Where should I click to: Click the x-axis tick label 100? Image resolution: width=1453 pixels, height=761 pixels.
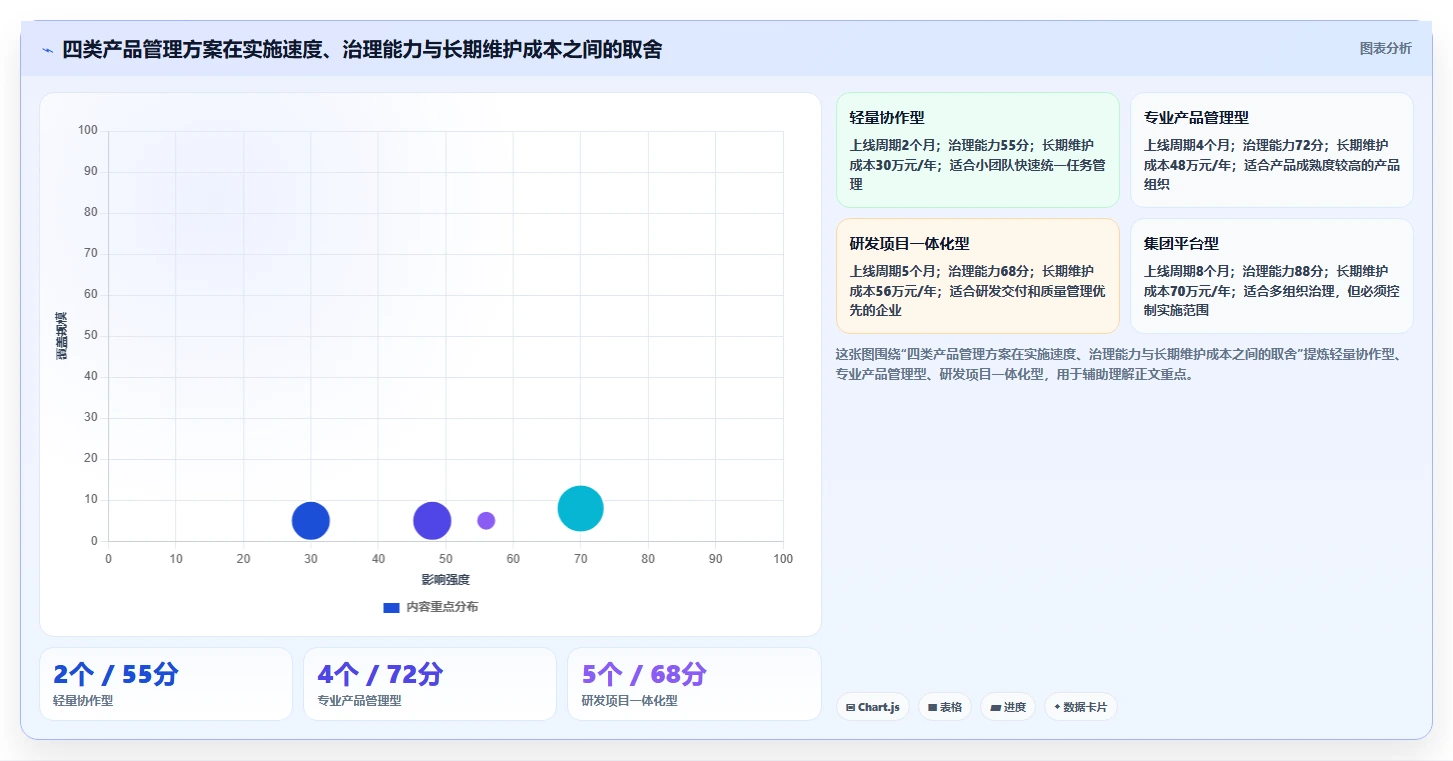783,559
